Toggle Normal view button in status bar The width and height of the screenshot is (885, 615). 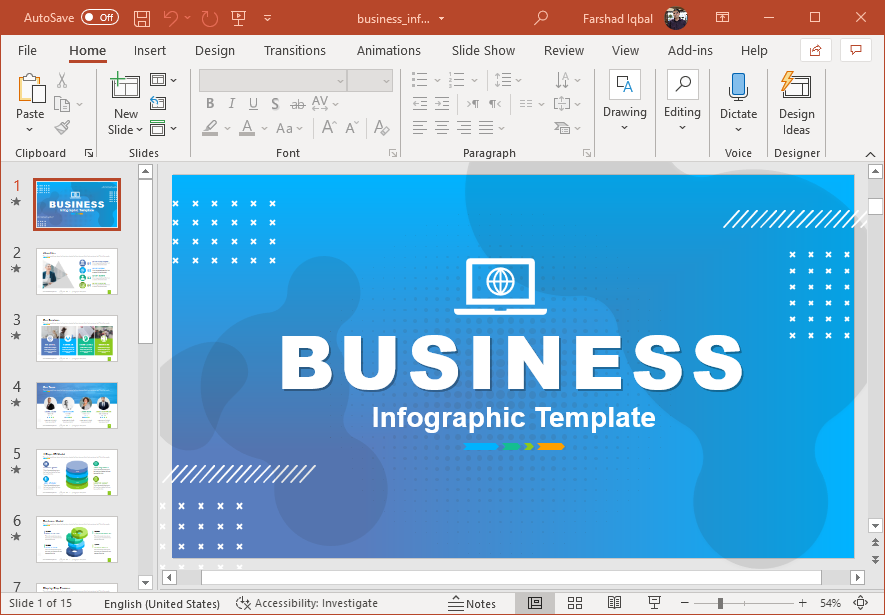click(535, 603)
